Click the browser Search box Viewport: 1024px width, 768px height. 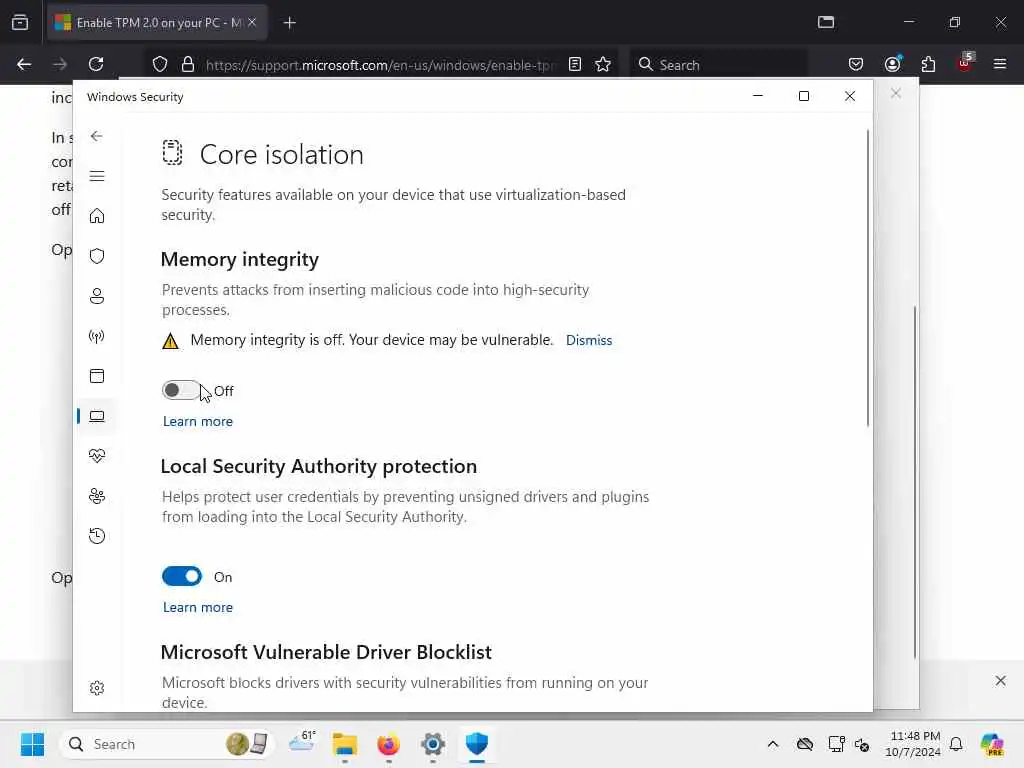(718, 65)
